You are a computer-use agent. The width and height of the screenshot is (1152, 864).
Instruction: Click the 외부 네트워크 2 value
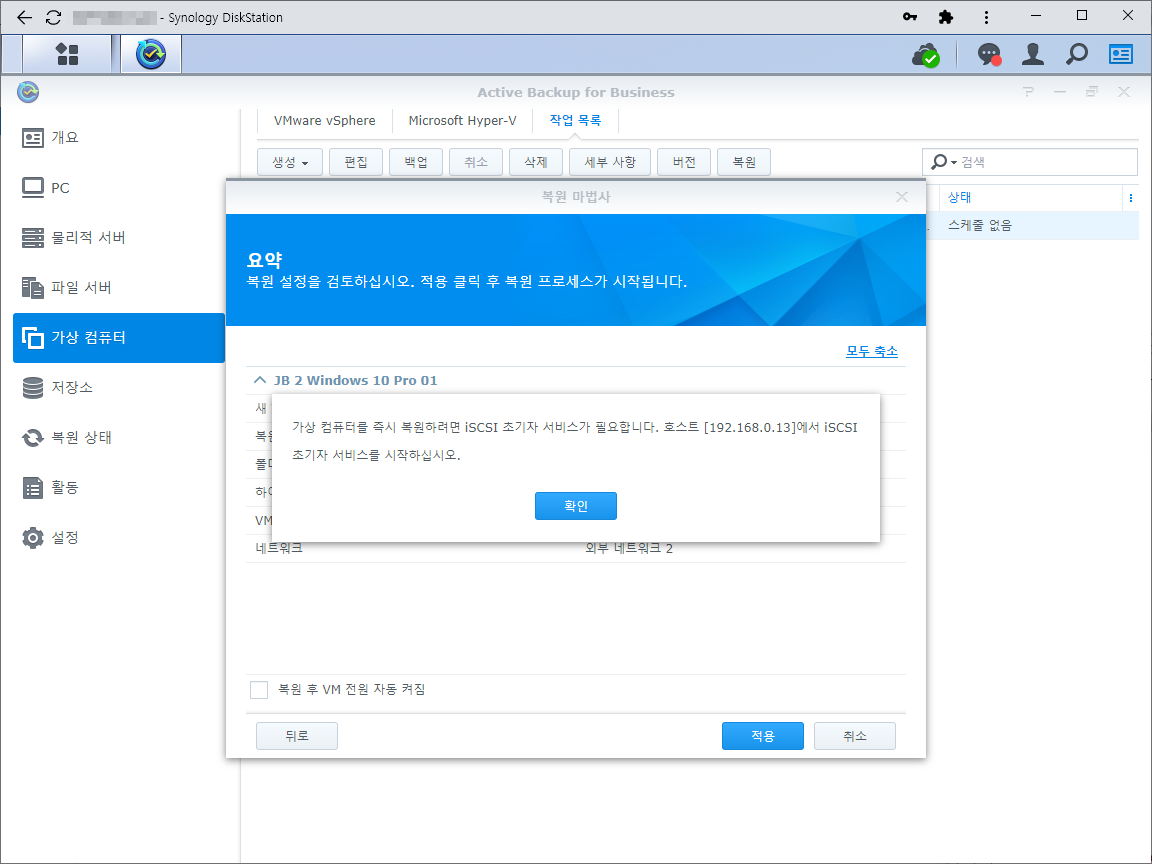coord(629,548)
